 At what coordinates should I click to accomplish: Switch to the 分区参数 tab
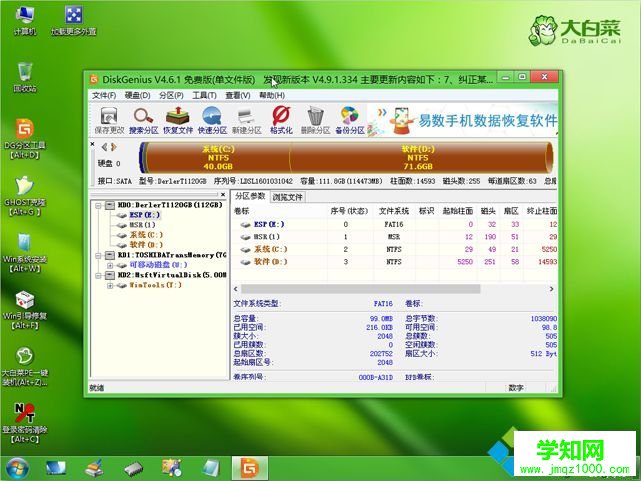pyautogui.click(x=250, y=196)
